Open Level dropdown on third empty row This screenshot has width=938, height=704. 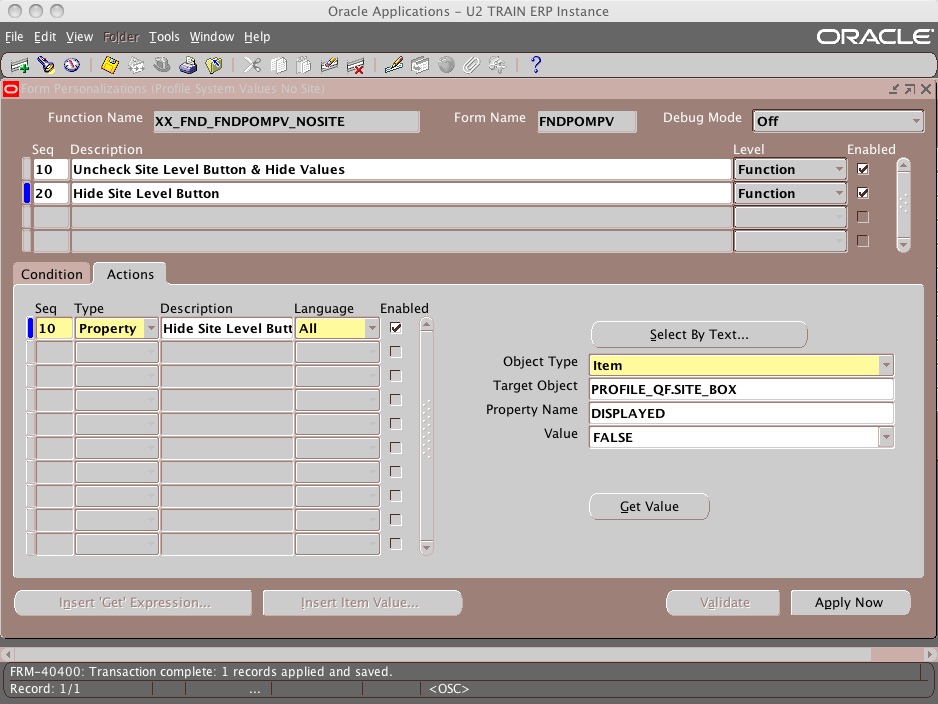click(x=839, y=217)
